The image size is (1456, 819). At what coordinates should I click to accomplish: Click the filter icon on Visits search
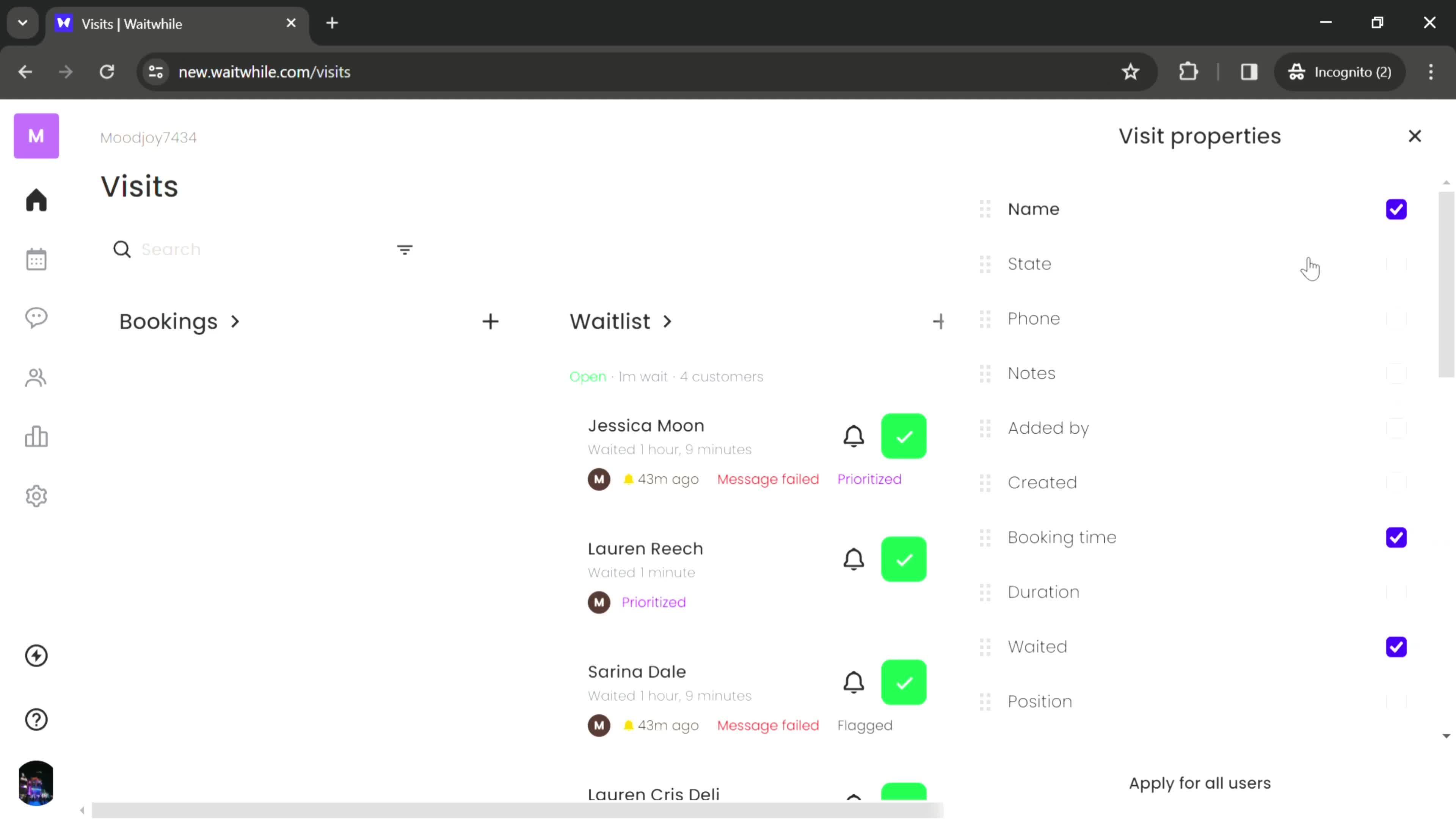point(405,250)
